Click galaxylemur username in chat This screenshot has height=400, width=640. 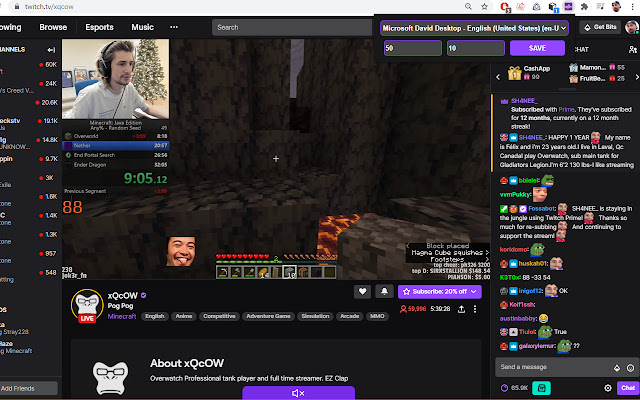[x=537, y=346]
